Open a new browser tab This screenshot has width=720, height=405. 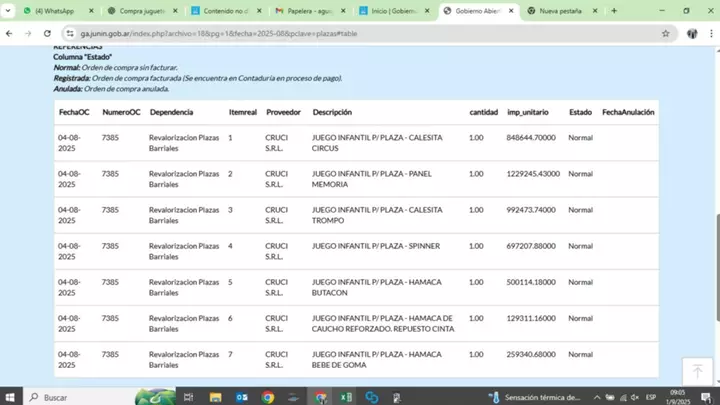(x=614, y=11)
